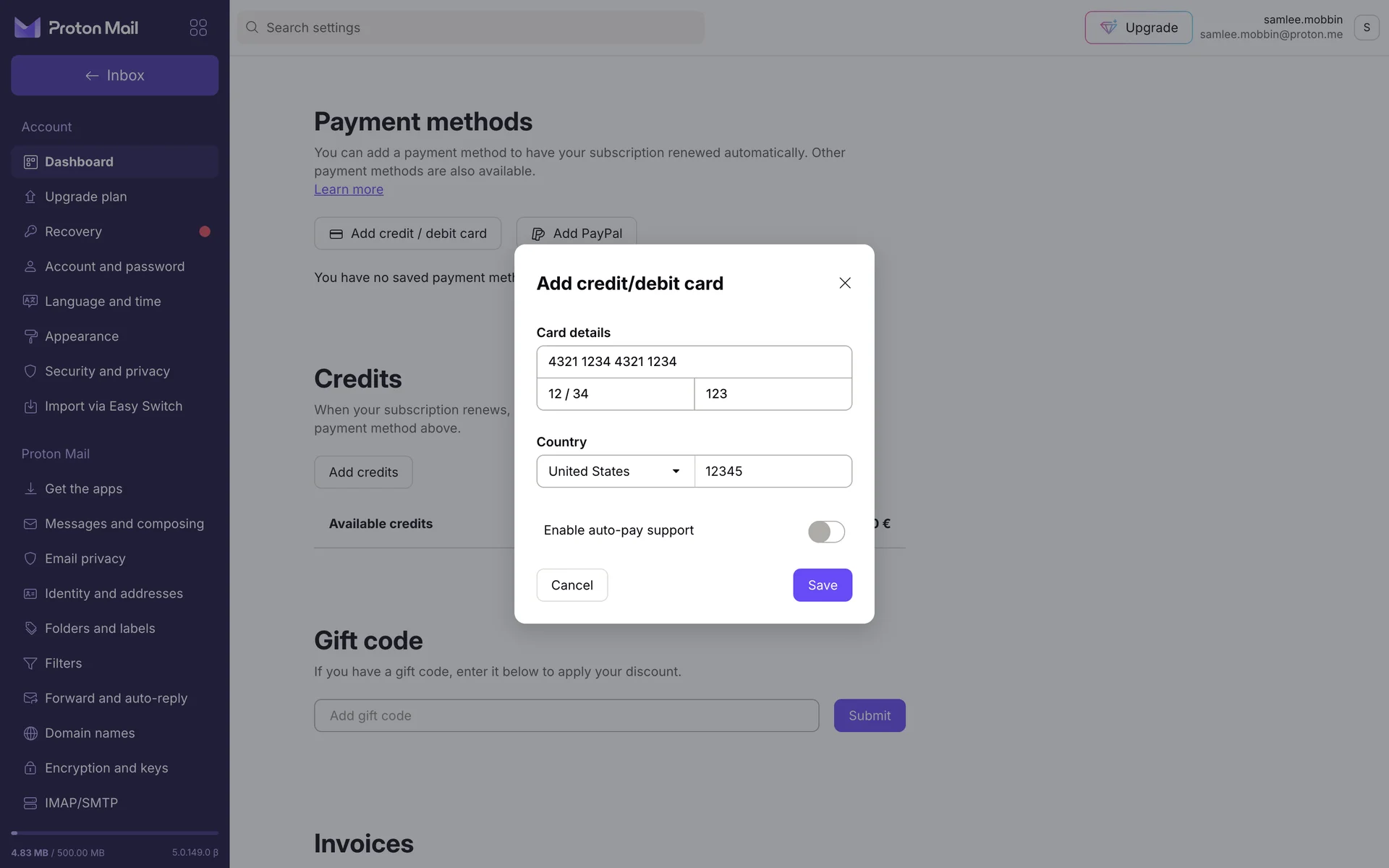
Task: Click the Upgrade button
Action: click(1138, 27)
